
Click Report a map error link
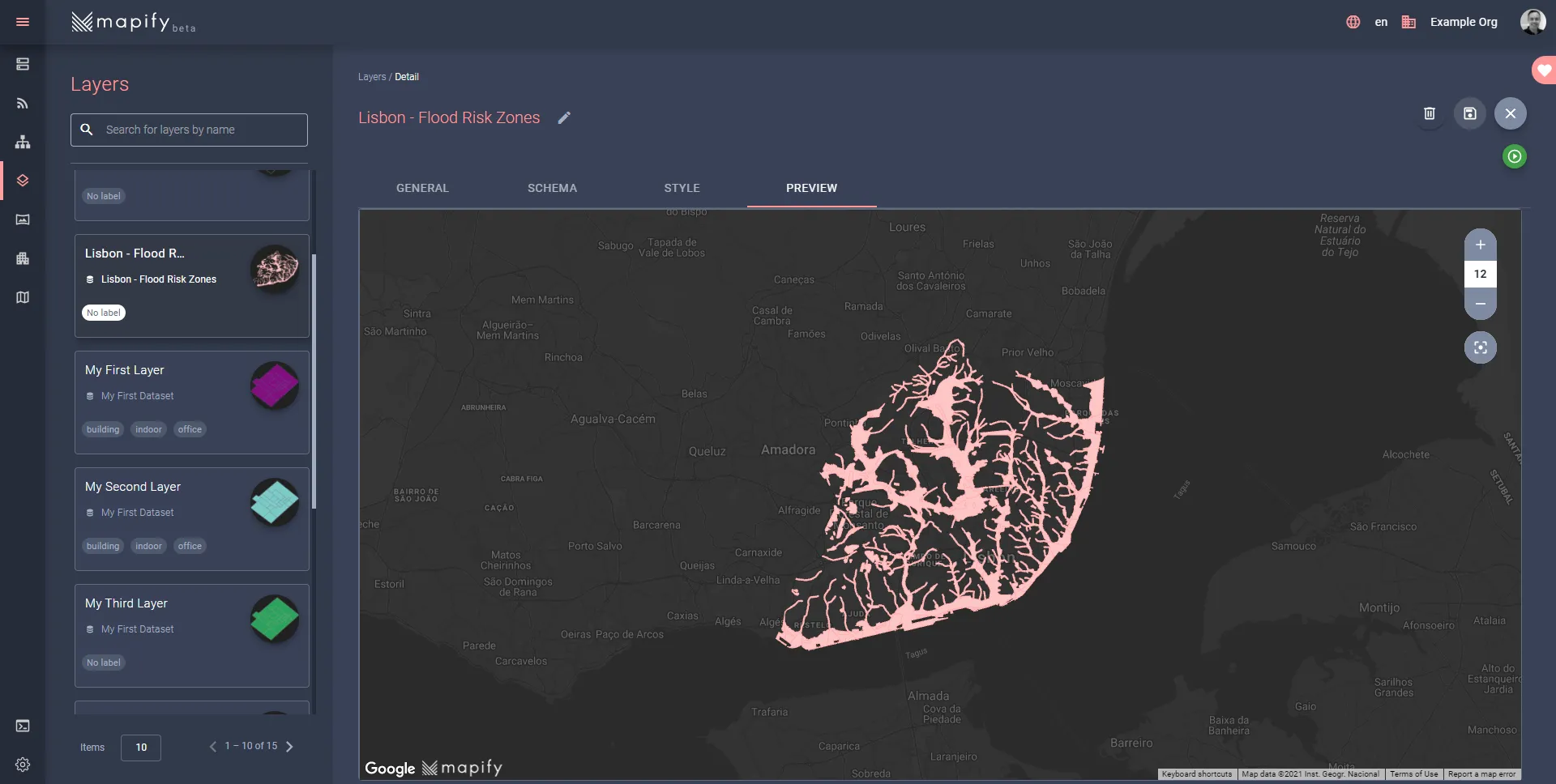click(1481, 774)
